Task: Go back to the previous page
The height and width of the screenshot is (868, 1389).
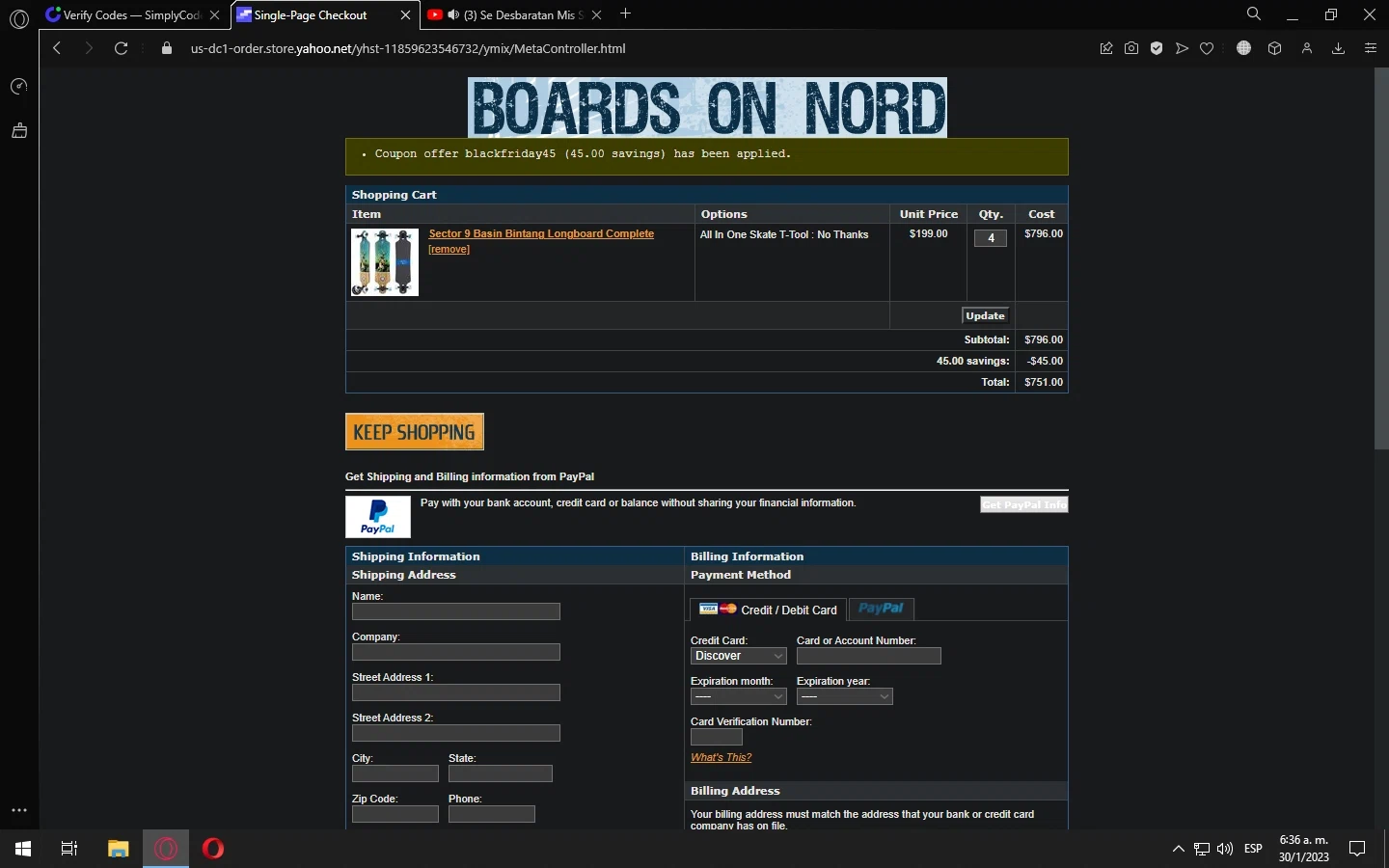Action: (57, 48)
